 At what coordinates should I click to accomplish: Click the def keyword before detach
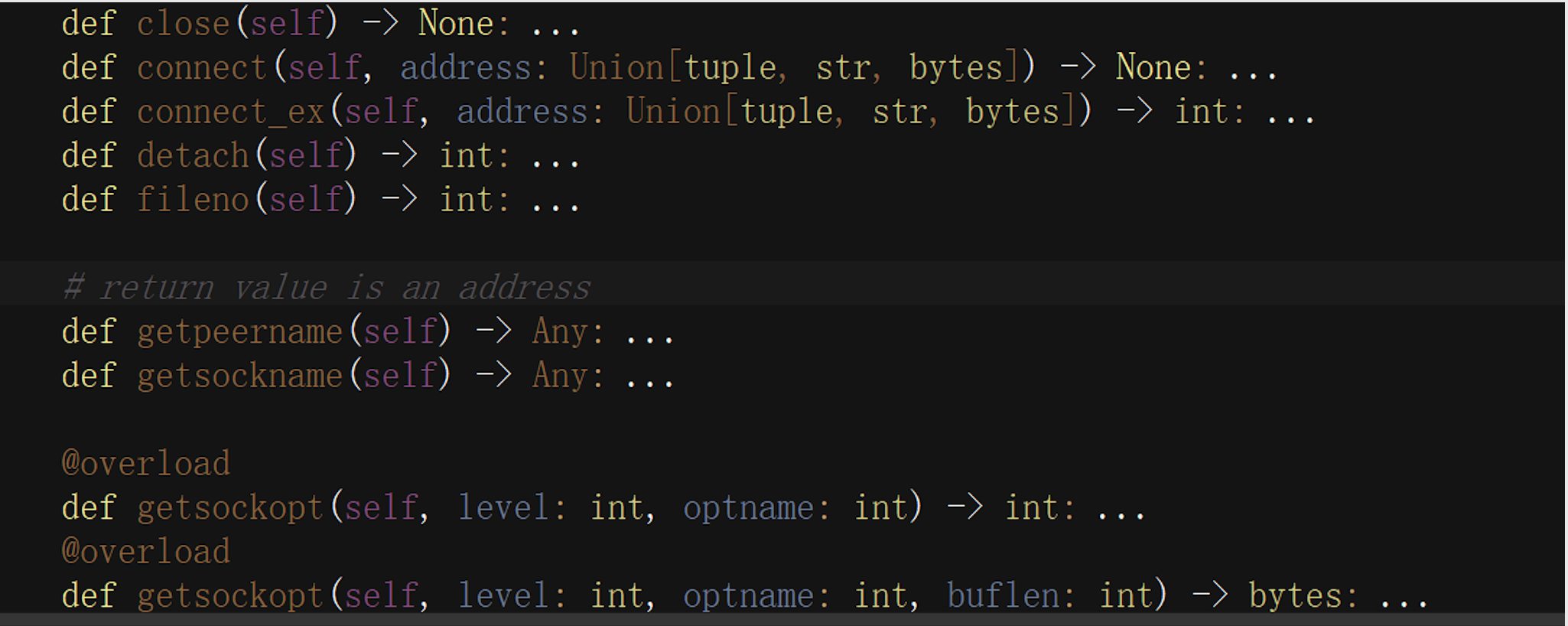coord(89,155)
